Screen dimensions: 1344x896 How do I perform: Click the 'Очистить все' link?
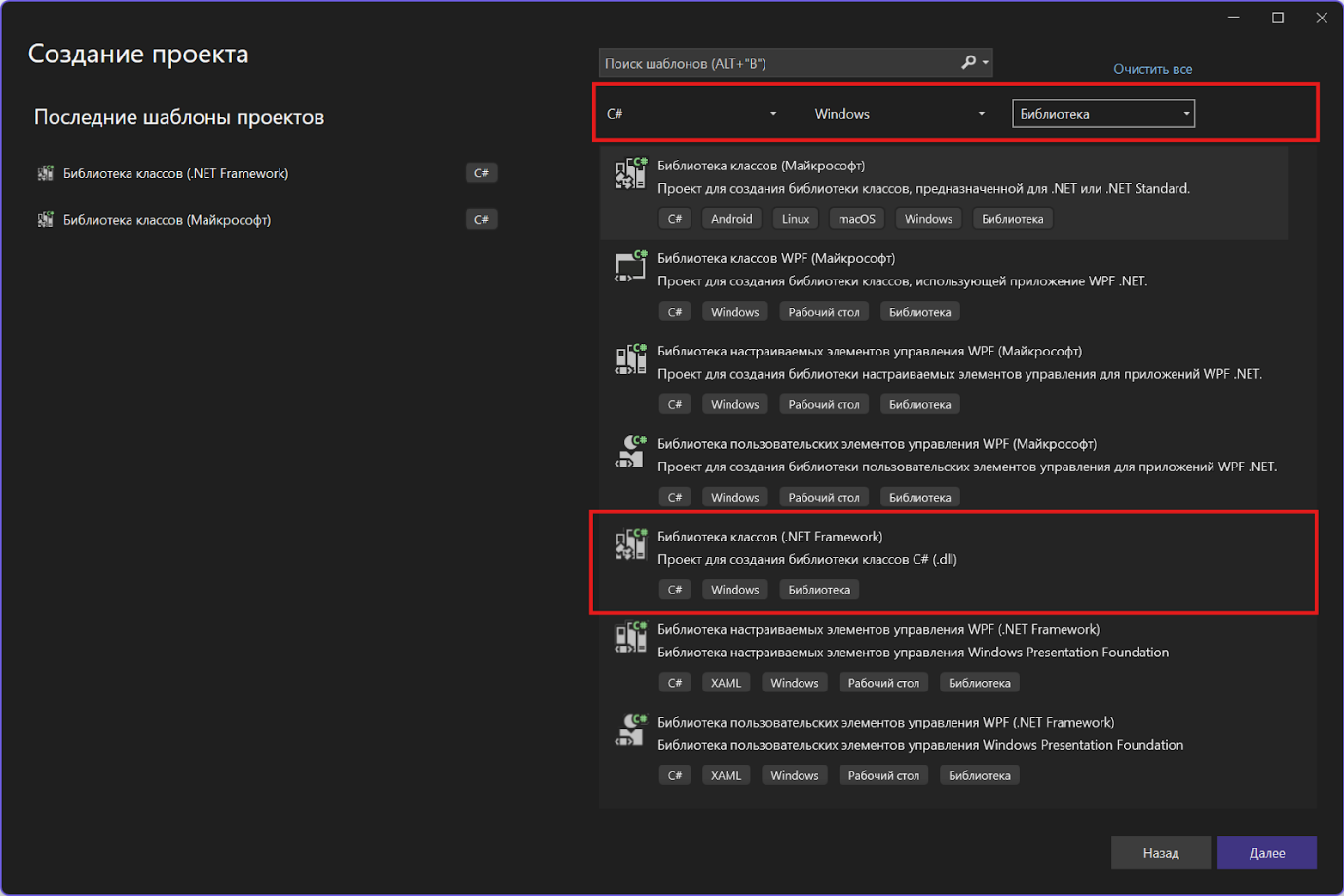(x=1152, y=68)
